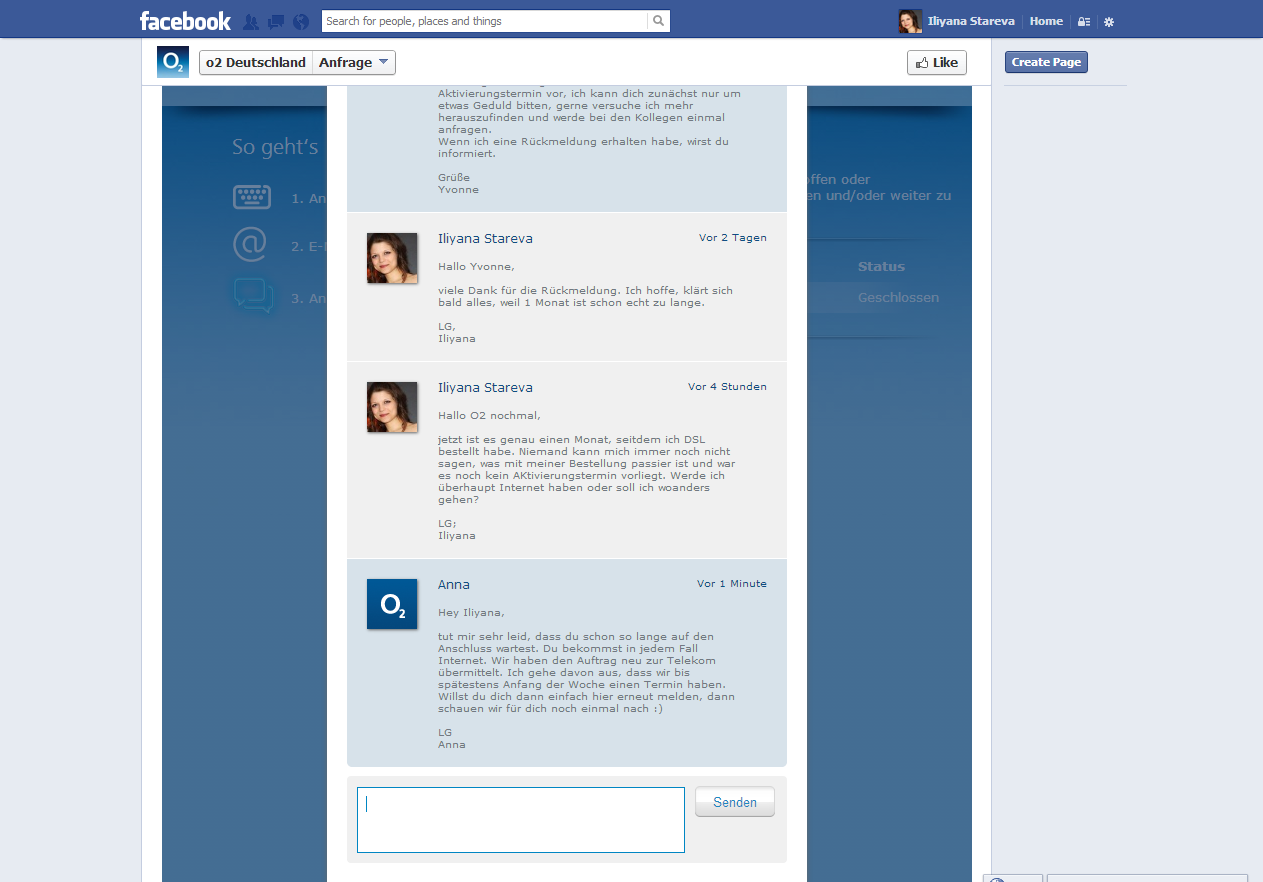Image resolution: width=1263 pixels, height=882 pixels.
Task: Click the keyboard step icon in background
Action: coord(252,197)
